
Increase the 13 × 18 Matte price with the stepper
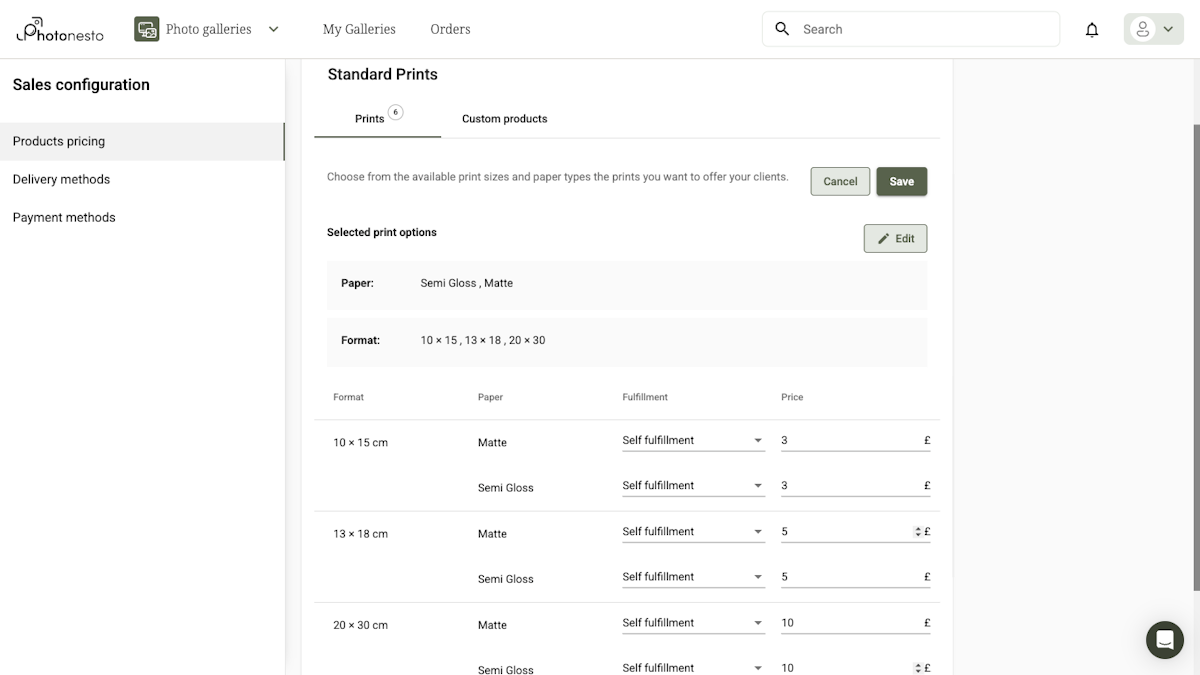(x=917, y=527)
